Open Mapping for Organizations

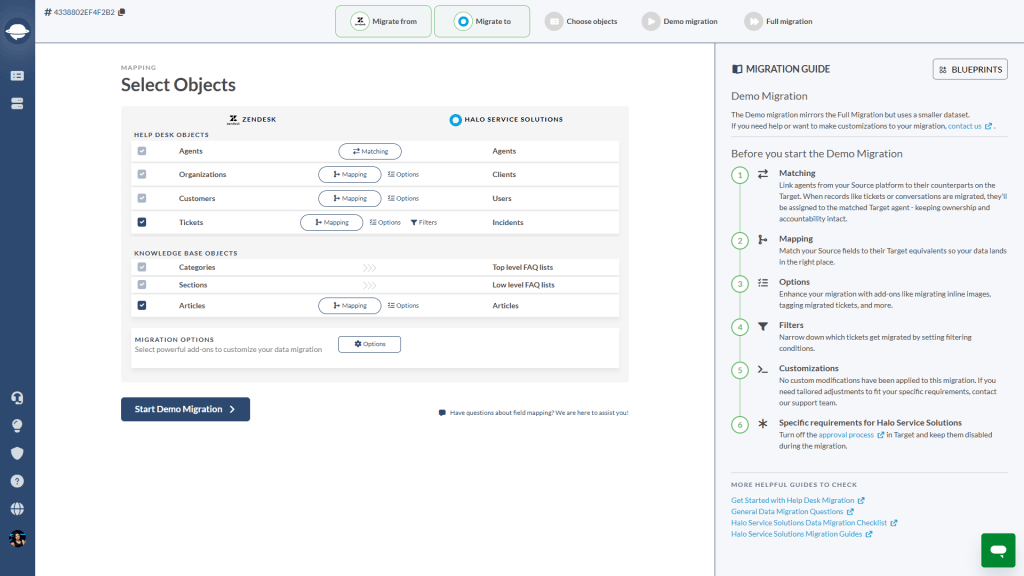point(349,174)
